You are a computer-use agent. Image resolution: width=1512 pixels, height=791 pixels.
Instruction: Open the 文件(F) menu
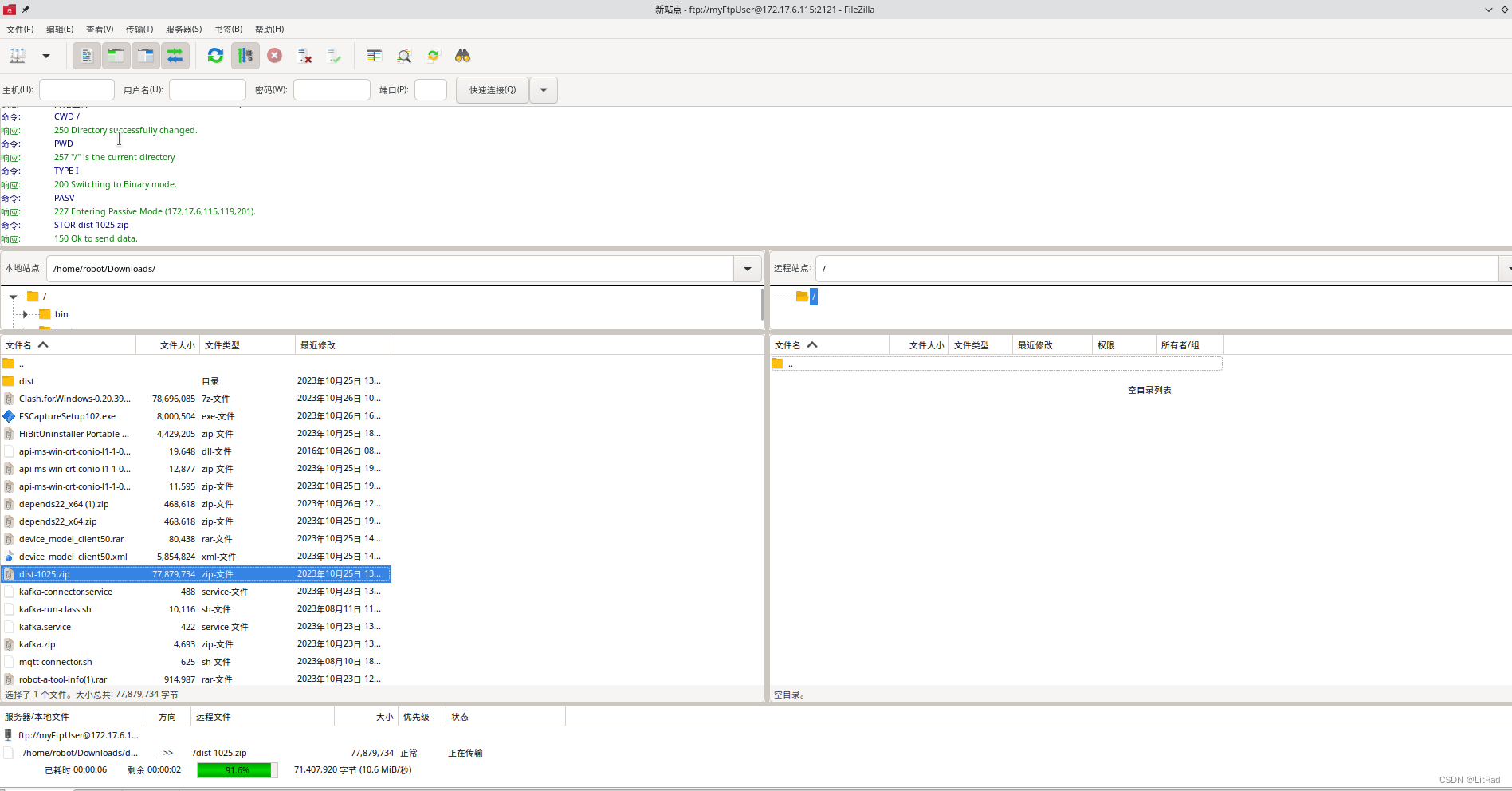coord(20,30)
